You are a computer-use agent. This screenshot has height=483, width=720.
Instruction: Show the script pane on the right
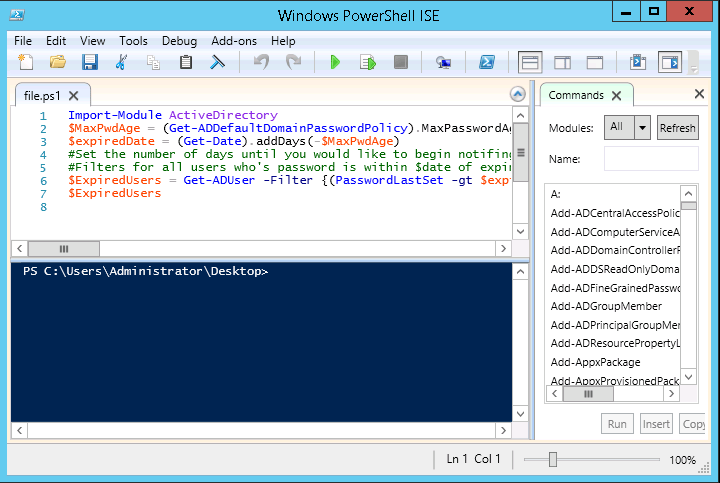562,62
